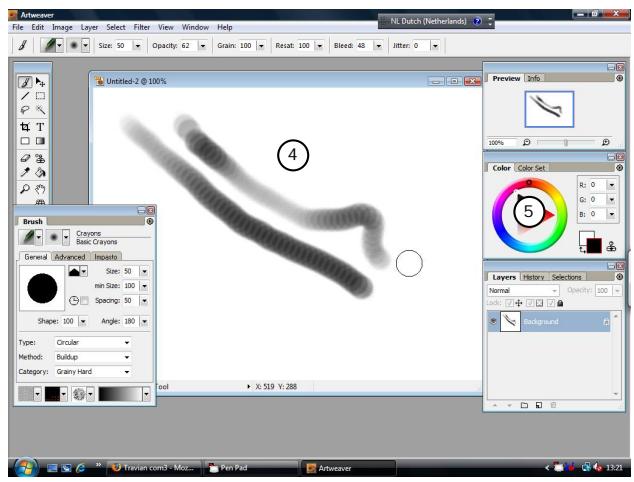The height and width of the screenshot is (482, 634).
Task: Select the Zoom magnifier tool
Action: point(25,189)
